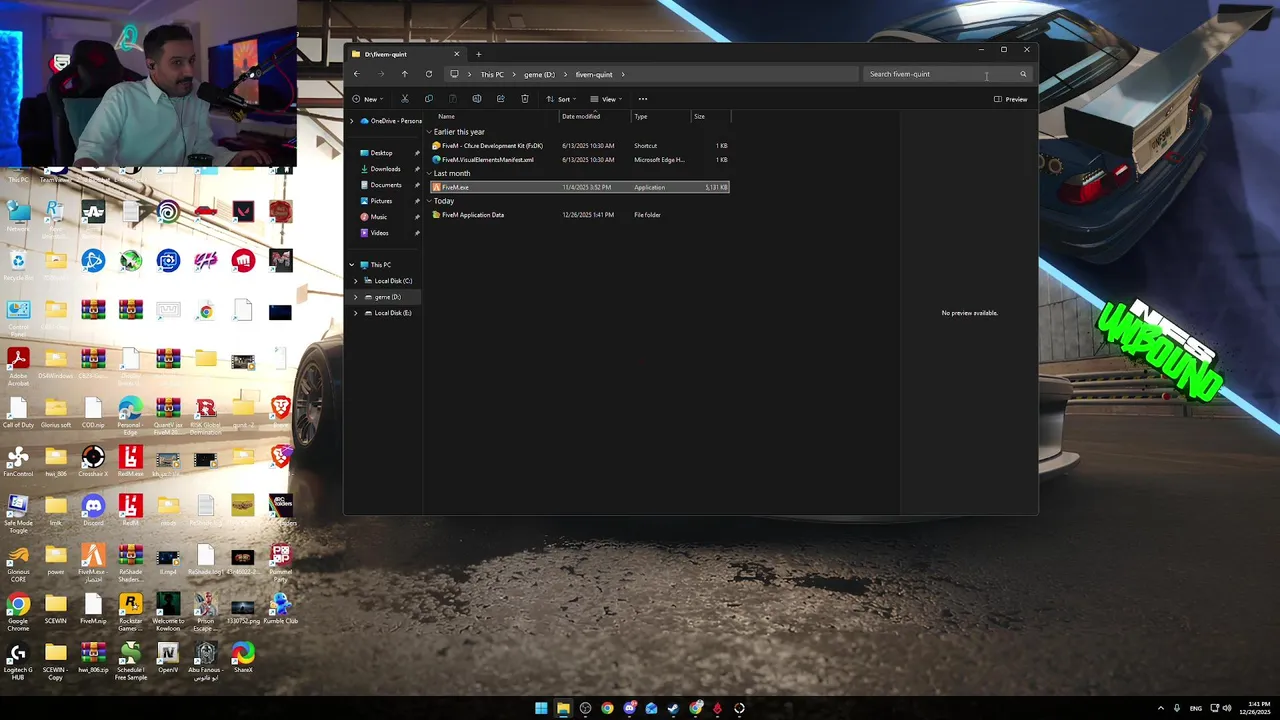Refresh the fivem-quint folder view
1280x720 pixels.
(x=428, y=74)
